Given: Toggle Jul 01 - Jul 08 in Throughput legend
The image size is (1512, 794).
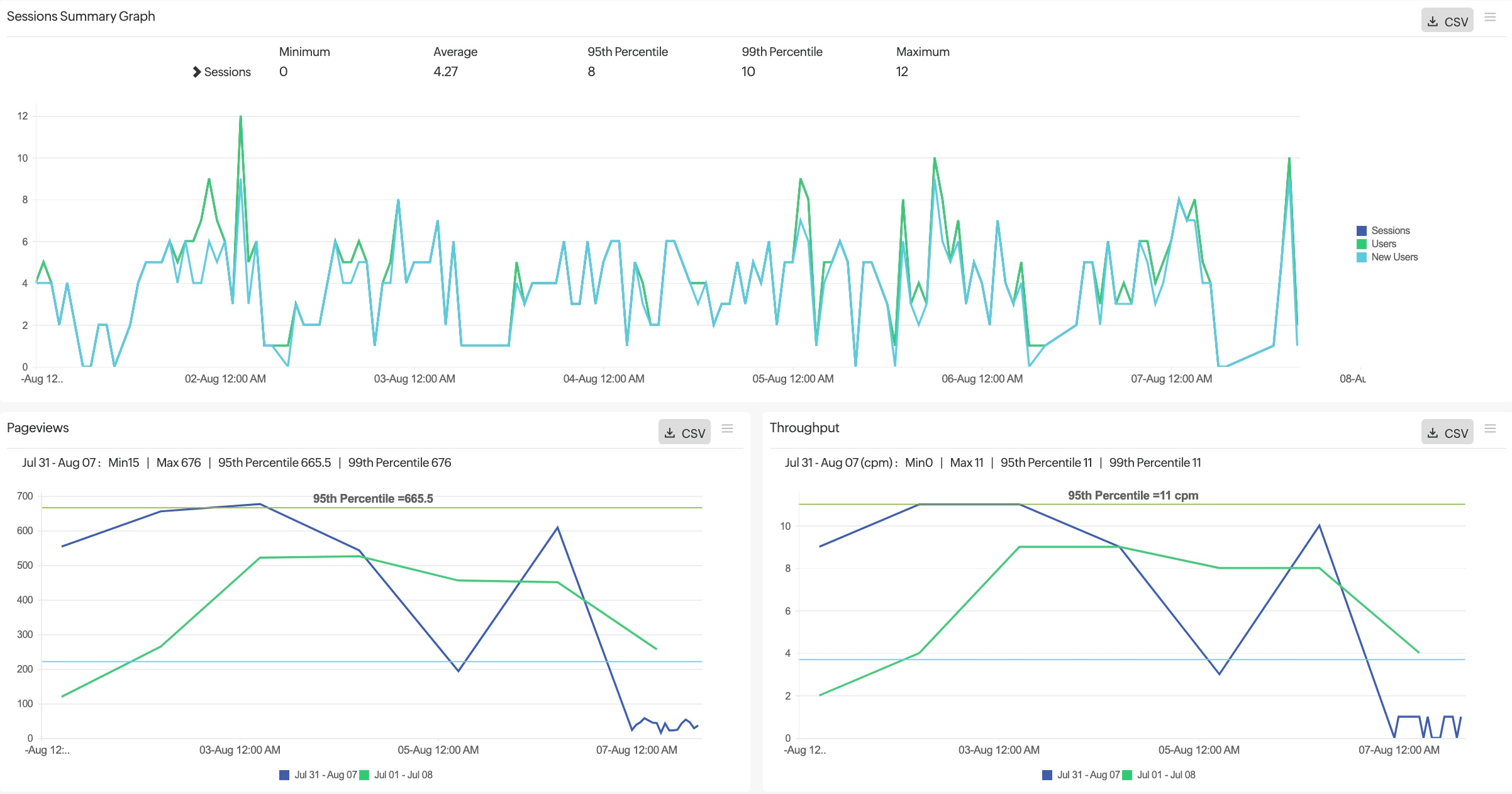Looking at the screenshot, I should pyautogui.click(x=1165, y=774).
